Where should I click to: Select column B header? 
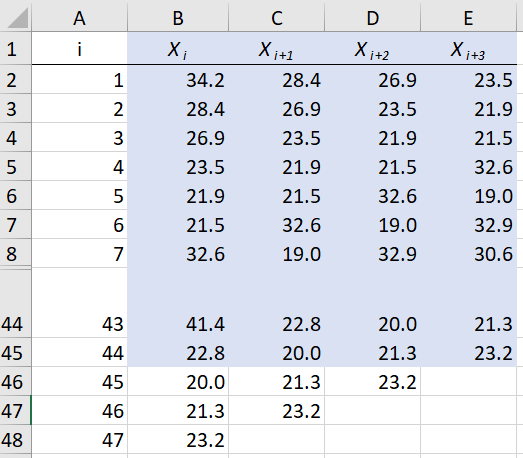(178, 18)
